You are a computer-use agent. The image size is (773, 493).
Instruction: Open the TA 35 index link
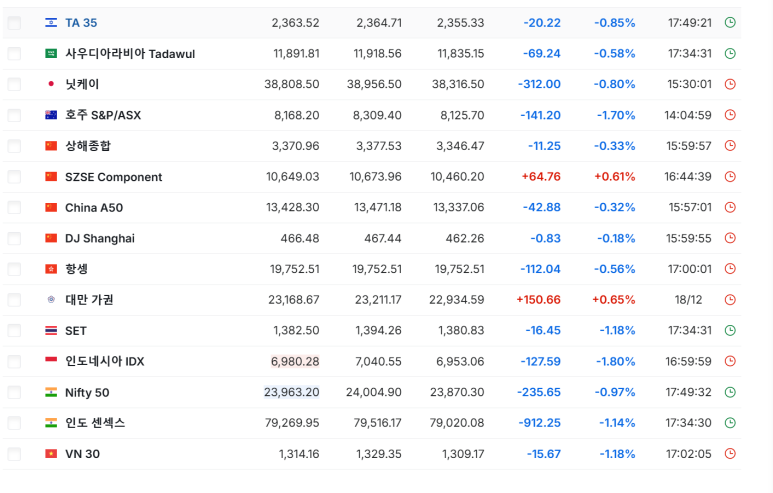pyautogui.click(x=81, y=23)
